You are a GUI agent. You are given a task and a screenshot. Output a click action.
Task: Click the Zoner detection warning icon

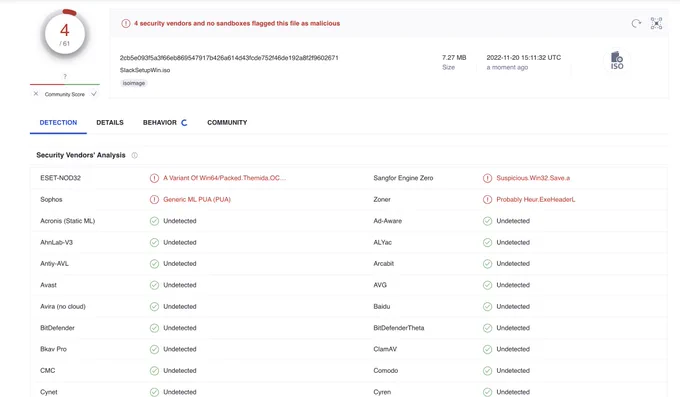coord(487,200)
